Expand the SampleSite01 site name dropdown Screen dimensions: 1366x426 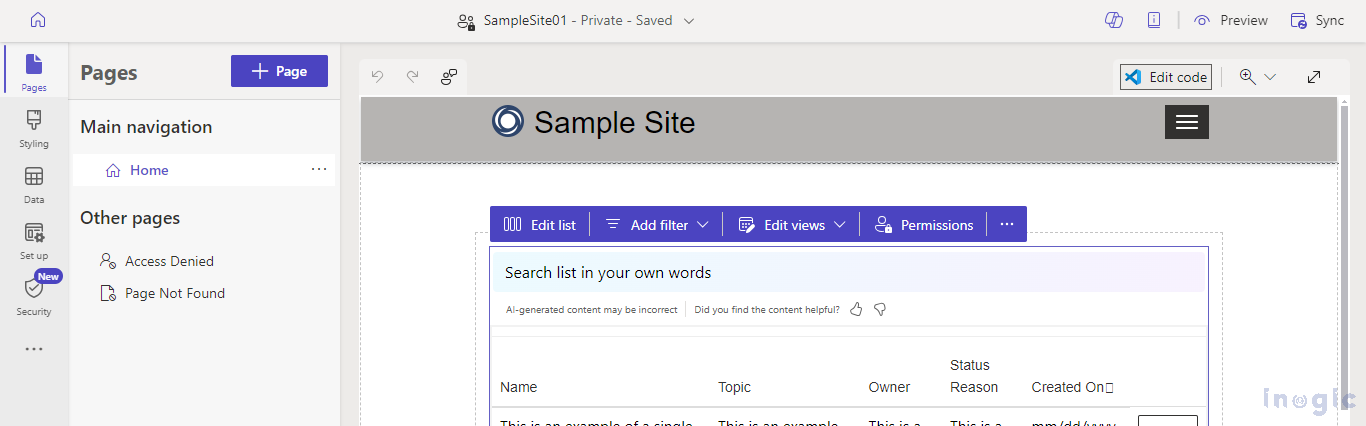(689, 21)
